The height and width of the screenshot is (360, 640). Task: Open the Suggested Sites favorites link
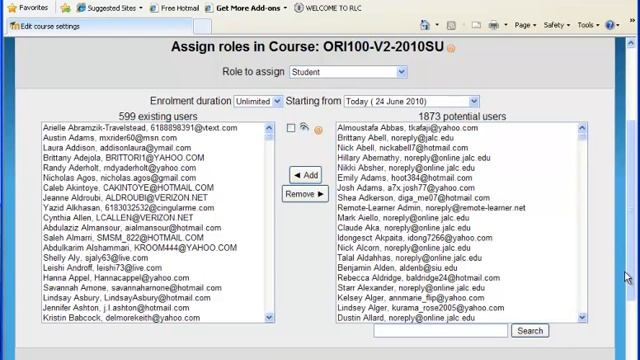coord(110,8)
